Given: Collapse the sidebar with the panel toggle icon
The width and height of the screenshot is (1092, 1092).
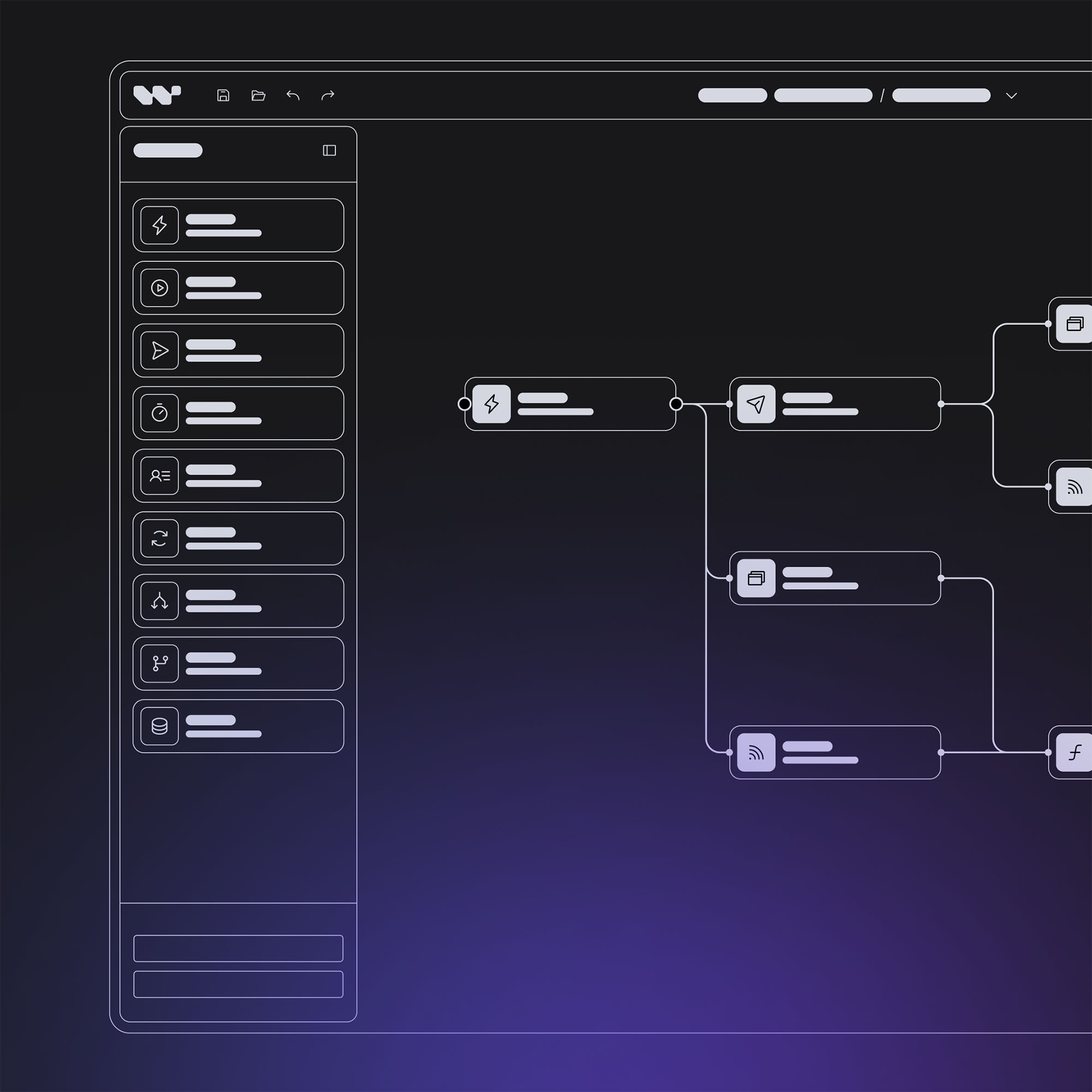Looking at the screenshot, I should pyautogui.click(x=330, y=150).
